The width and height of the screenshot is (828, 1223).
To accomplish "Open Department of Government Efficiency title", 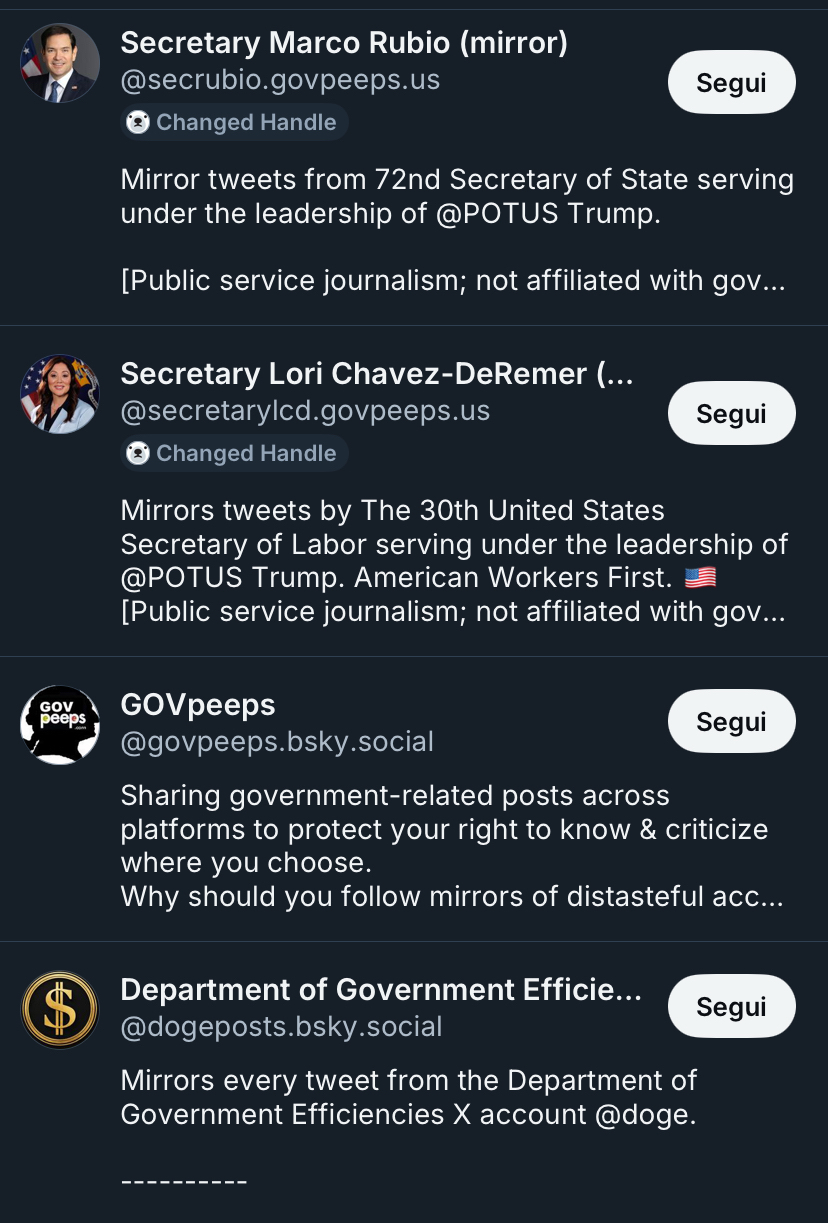I will point(380,990).
